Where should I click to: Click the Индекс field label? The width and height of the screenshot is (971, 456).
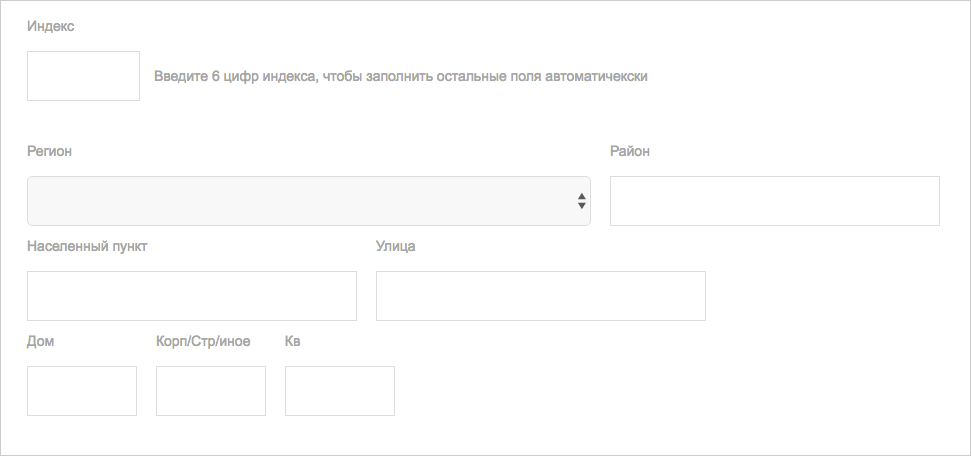pos(51,26)
